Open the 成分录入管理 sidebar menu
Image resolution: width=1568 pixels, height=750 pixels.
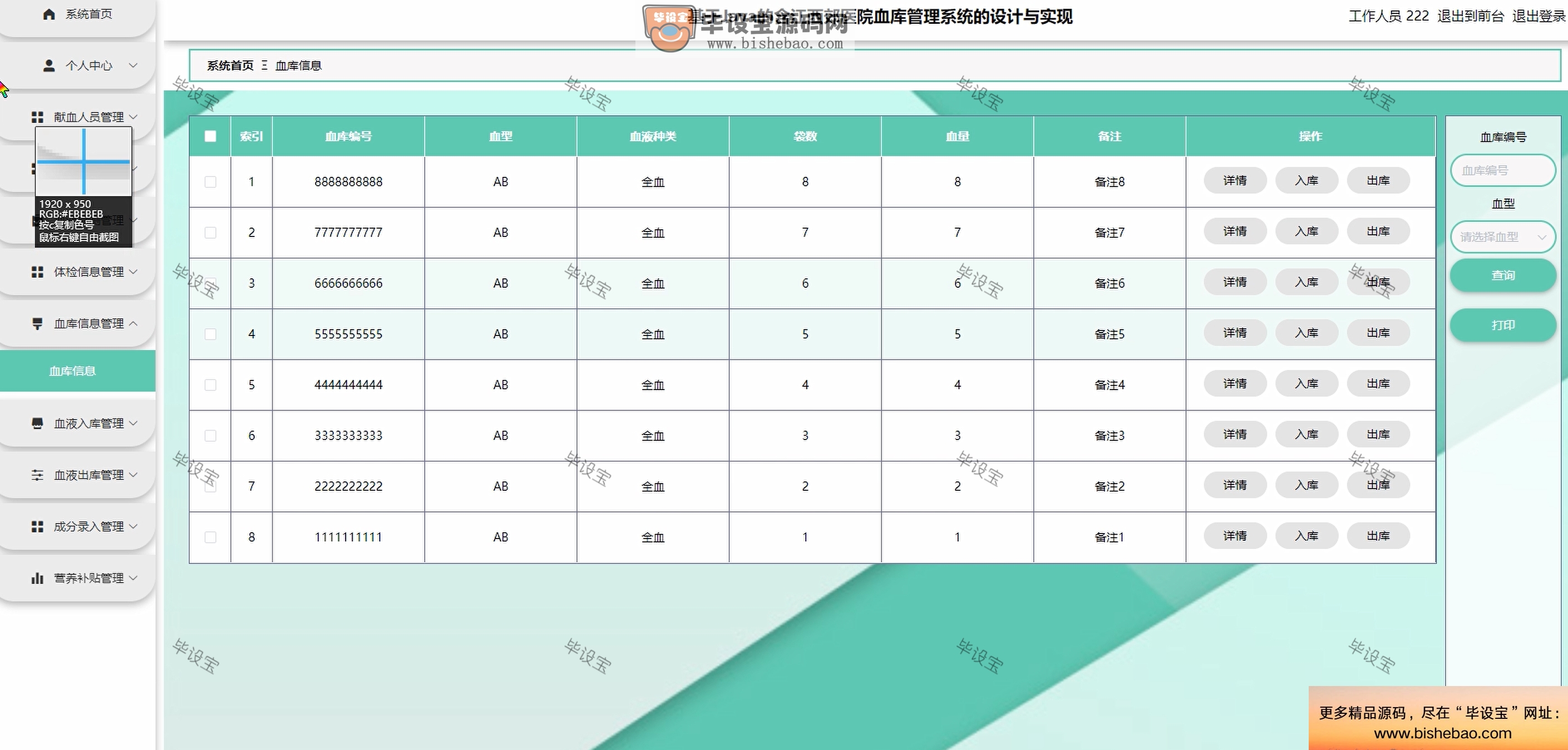tap(77, 526)
